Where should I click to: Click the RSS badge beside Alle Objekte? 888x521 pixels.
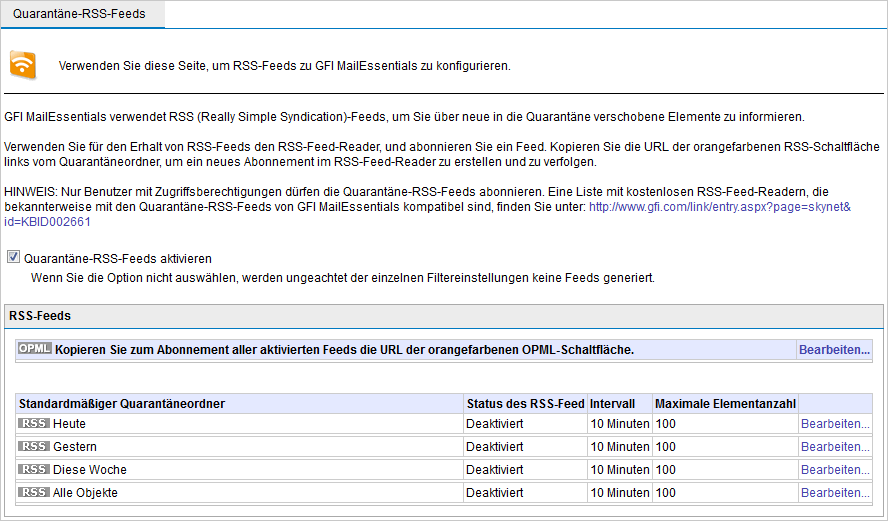click(x=34, y=493)
